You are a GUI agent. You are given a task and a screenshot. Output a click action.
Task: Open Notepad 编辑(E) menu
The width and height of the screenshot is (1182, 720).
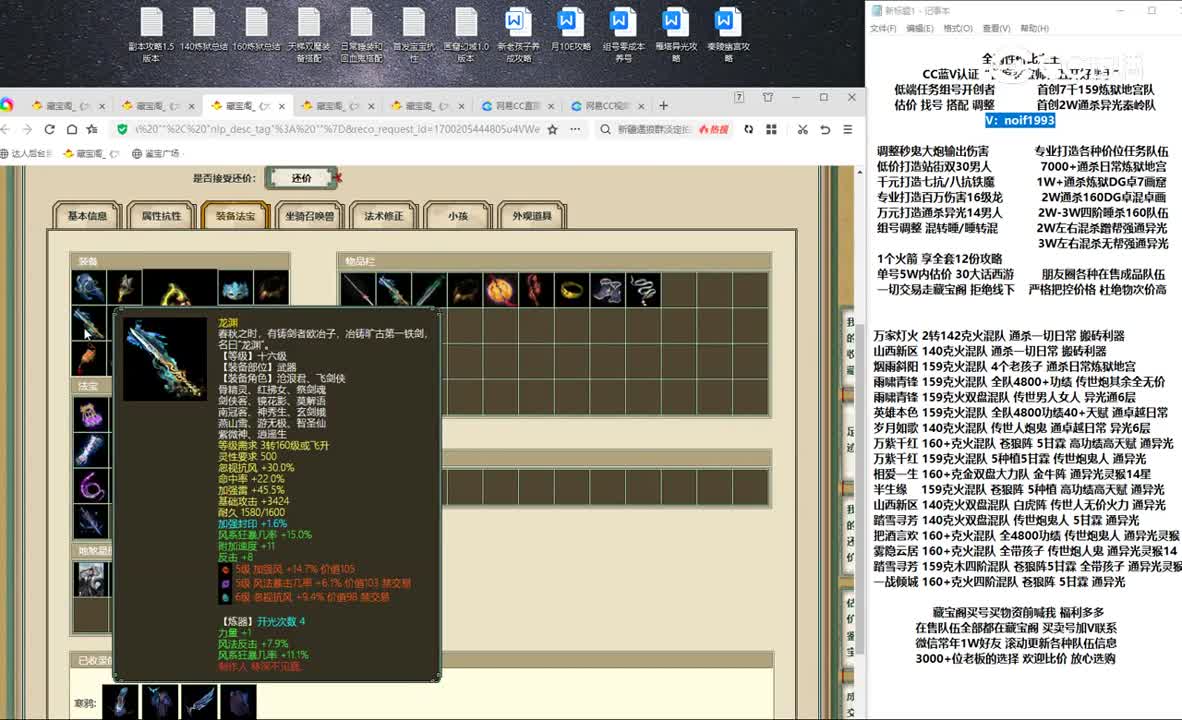(919, 29)
